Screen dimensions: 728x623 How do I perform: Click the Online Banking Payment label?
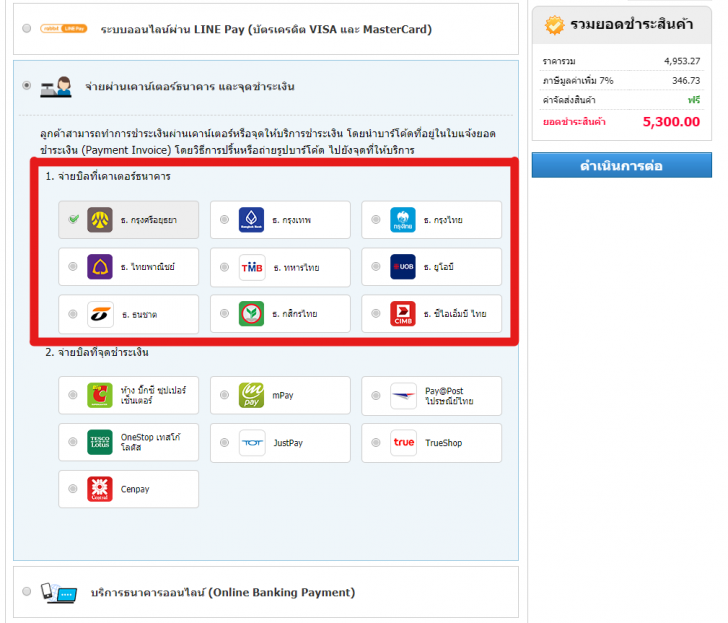point(223,592)
